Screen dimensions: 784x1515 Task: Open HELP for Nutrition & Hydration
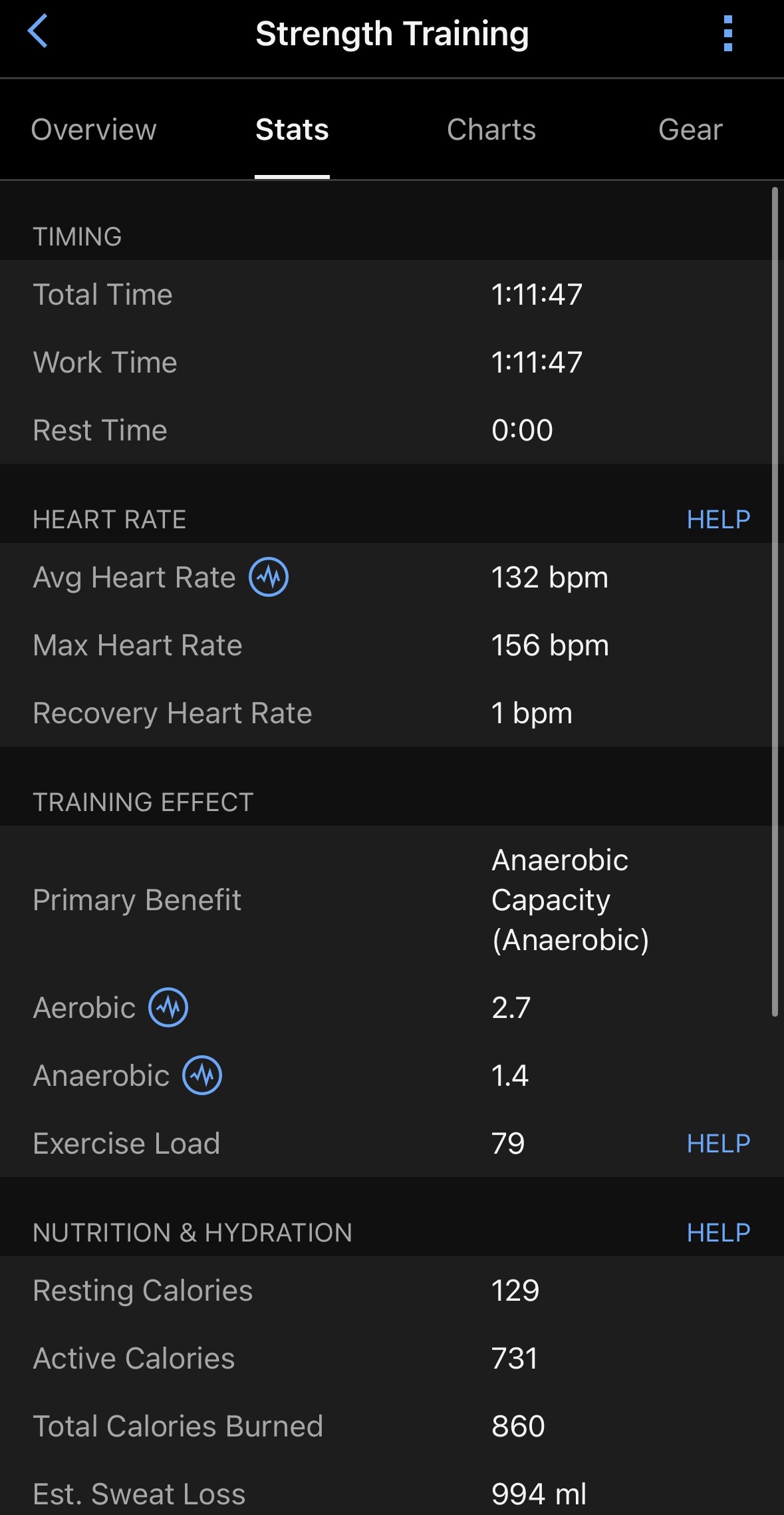(x=718, y=1233)
